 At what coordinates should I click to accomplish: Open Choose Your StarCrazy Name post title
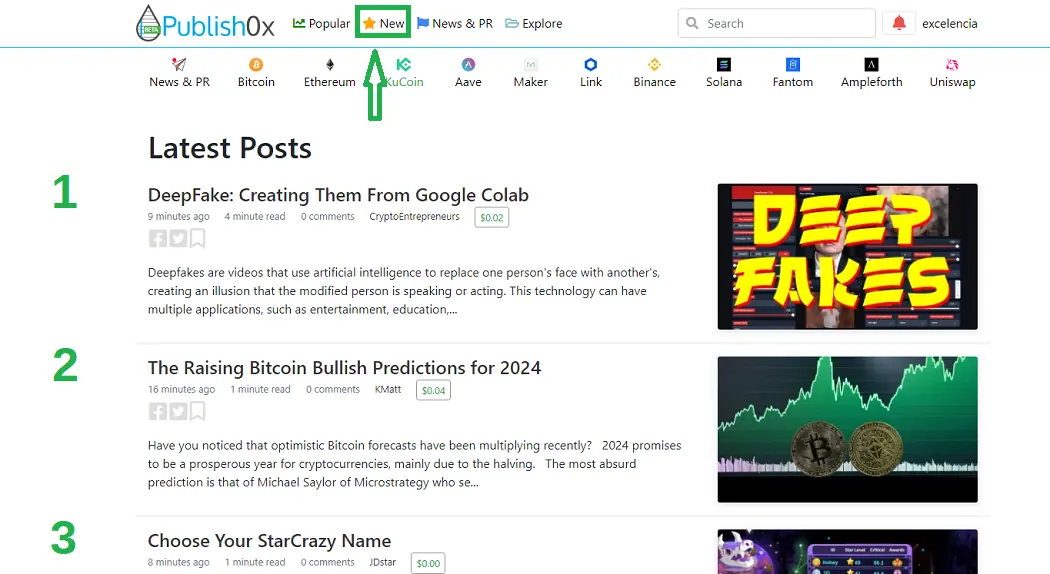tap(269, 541)
